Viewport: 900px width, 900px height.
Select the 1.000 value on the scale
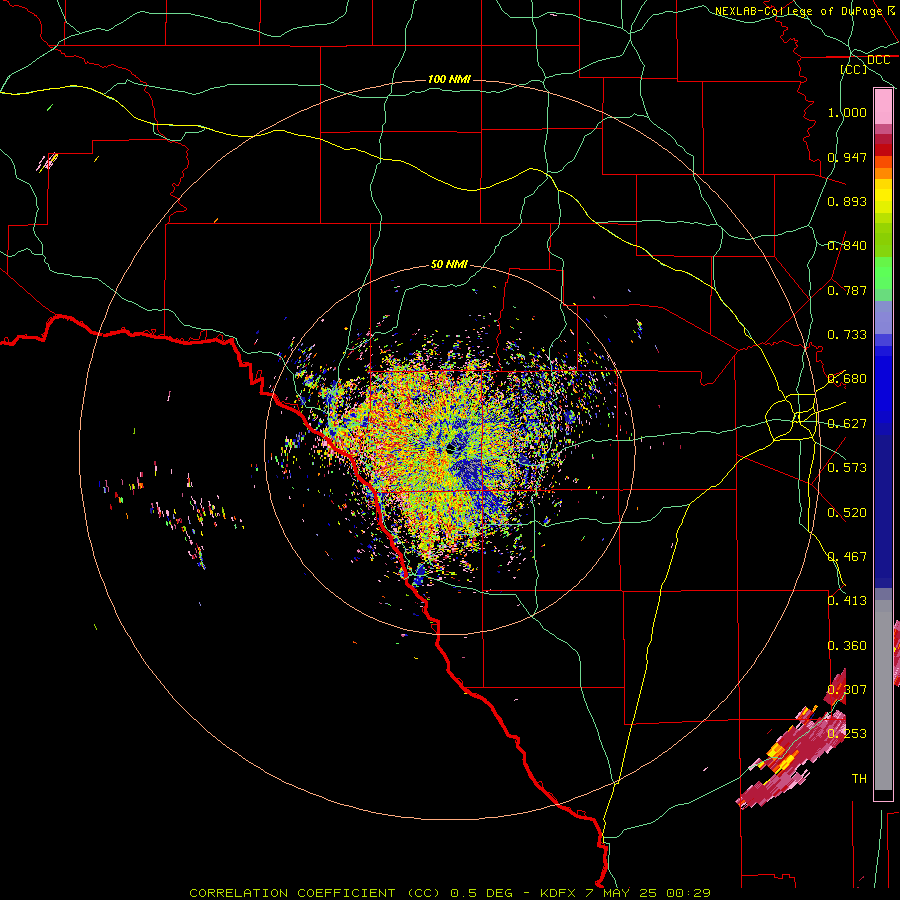tap(847, 112)
